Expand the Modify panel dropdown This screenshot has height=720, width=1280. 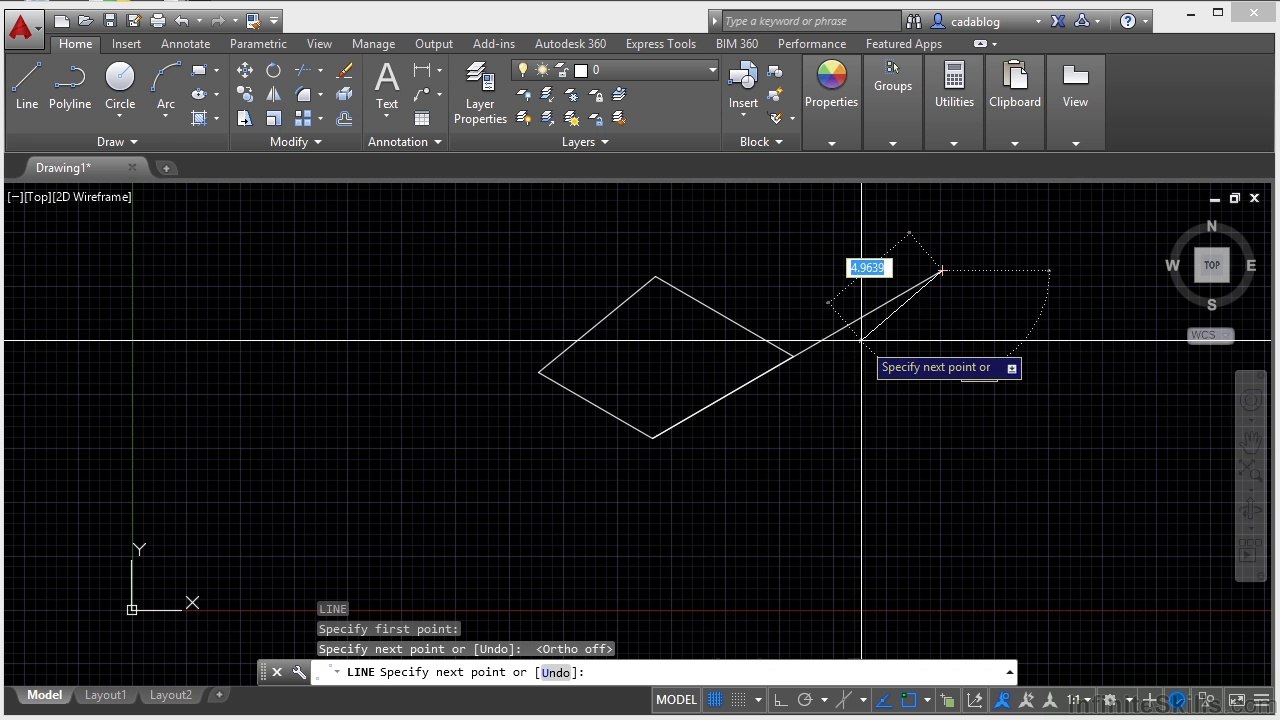[x=296, y=142]
